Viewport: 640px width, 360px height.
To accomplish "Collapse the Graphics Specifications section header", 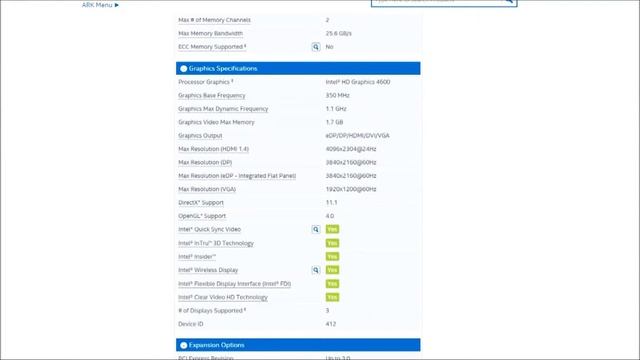I will click(298, 69).
